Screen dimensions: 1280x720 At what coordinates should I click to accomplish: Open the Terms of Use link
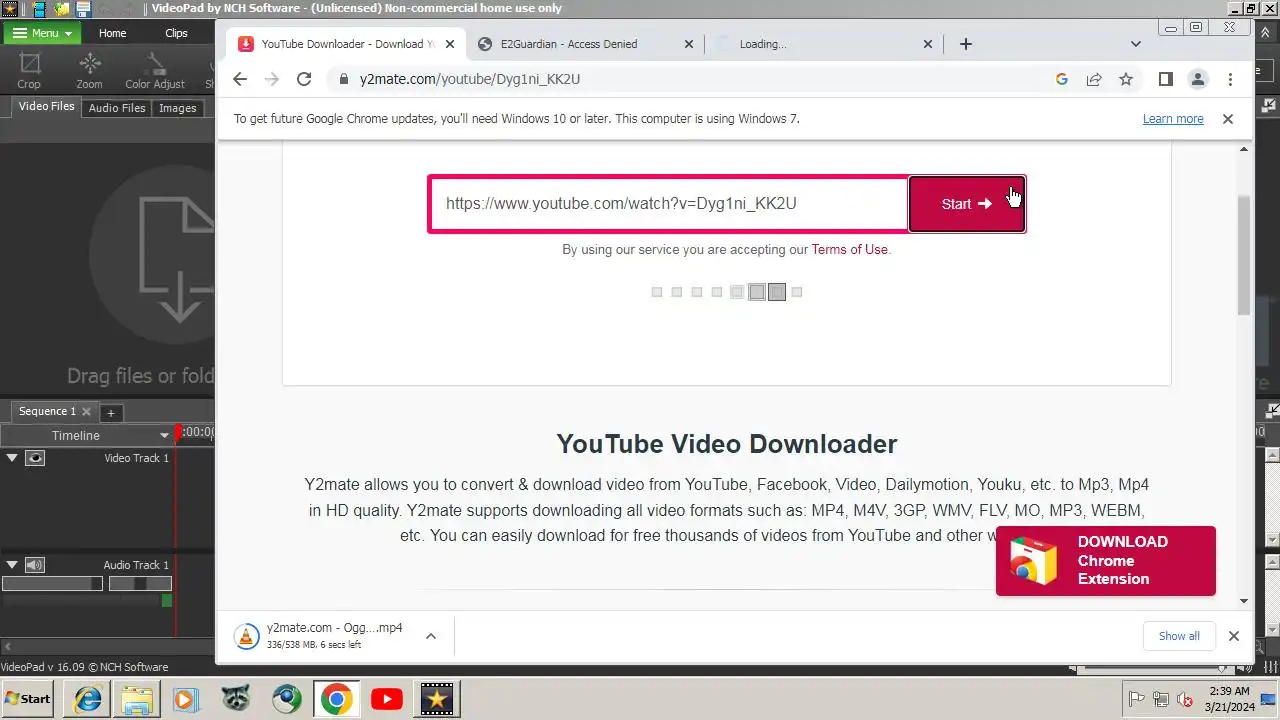[x=849, y=250]
